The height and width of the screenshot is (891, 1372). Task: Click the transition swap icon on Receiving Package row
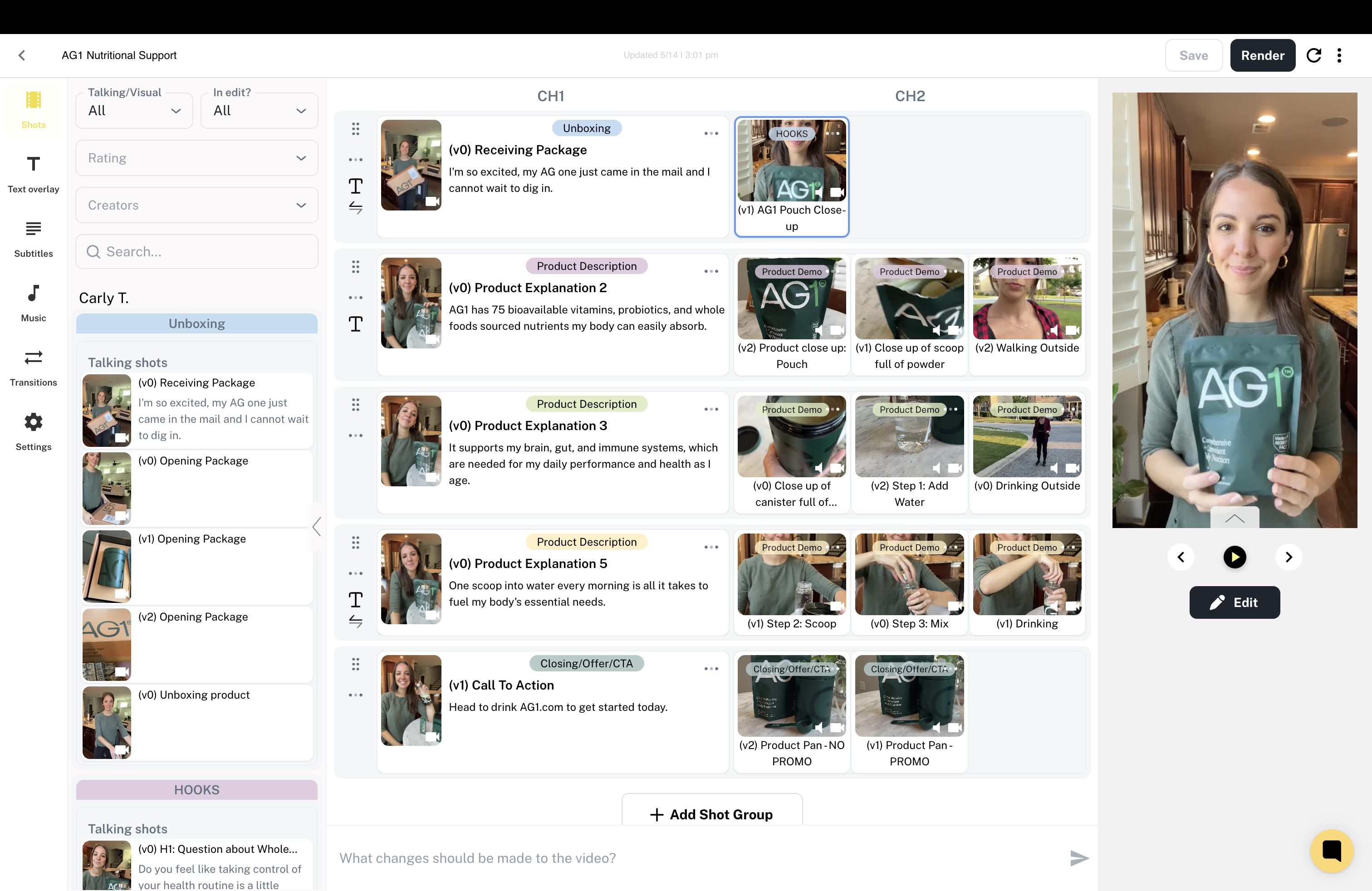pyautogui.click(x=356, y=207)
